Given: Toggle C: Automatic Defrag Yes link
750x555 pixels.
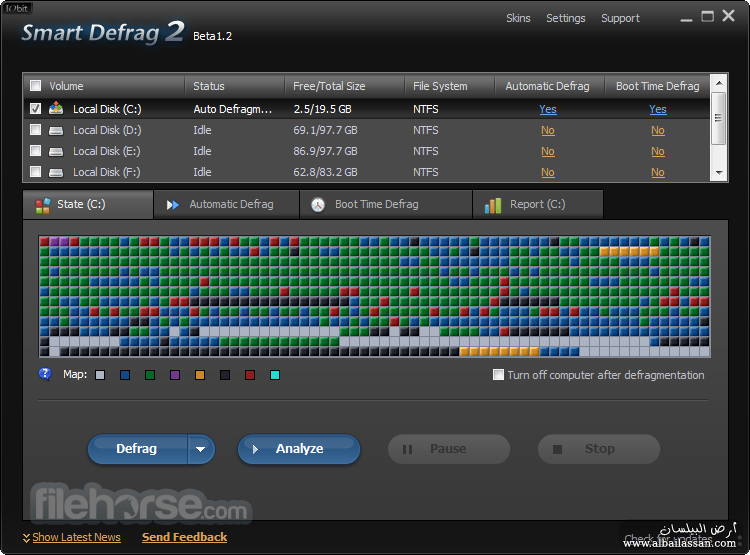Looking at the screenshot, I should [548, 110].
